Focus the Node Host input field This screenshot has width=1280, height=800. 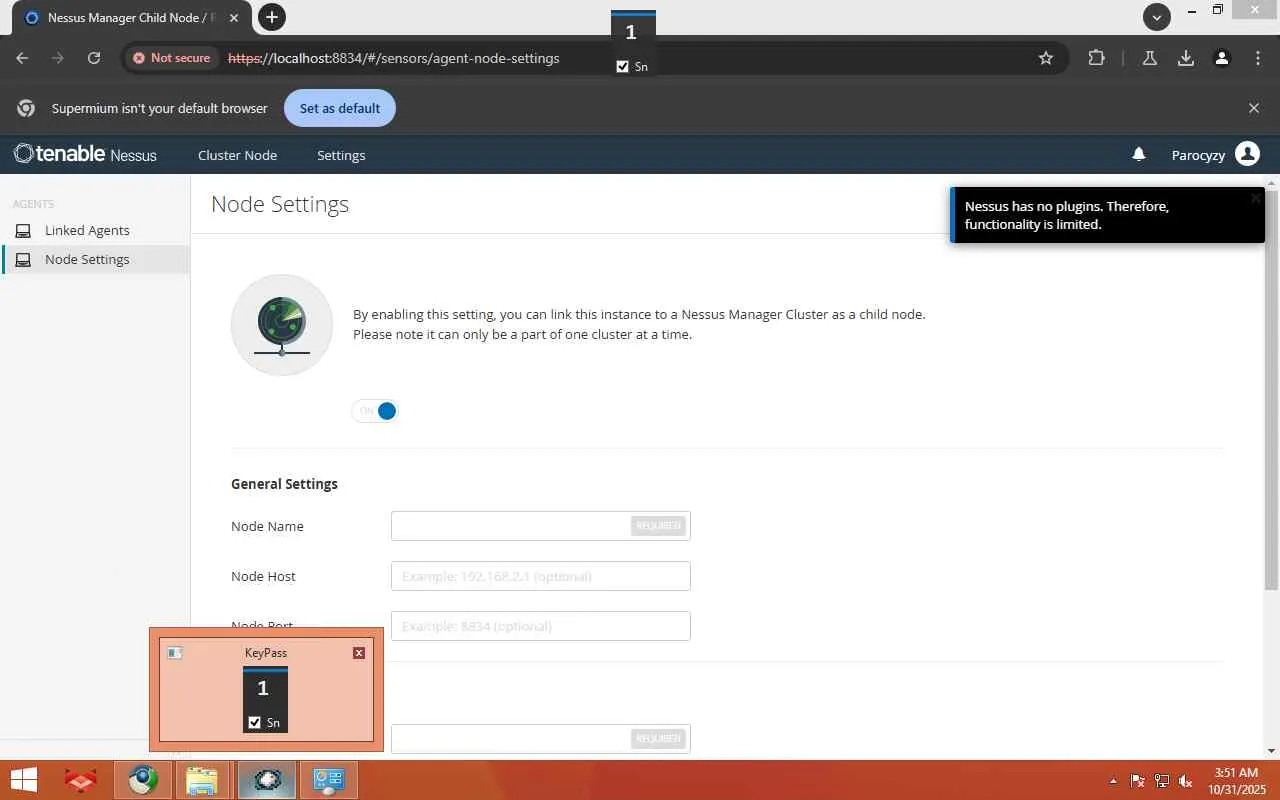(x=540, y=576)
